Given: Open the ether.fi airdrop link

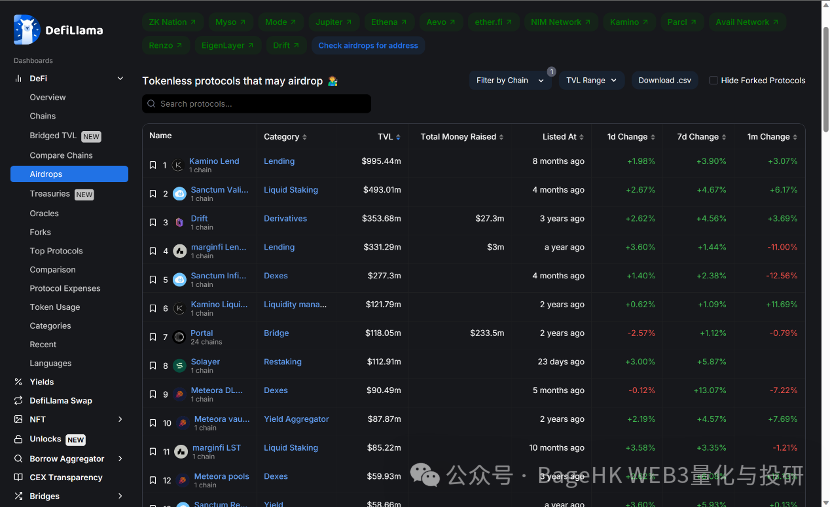Looking at the screenshot, I should [493, 22].
